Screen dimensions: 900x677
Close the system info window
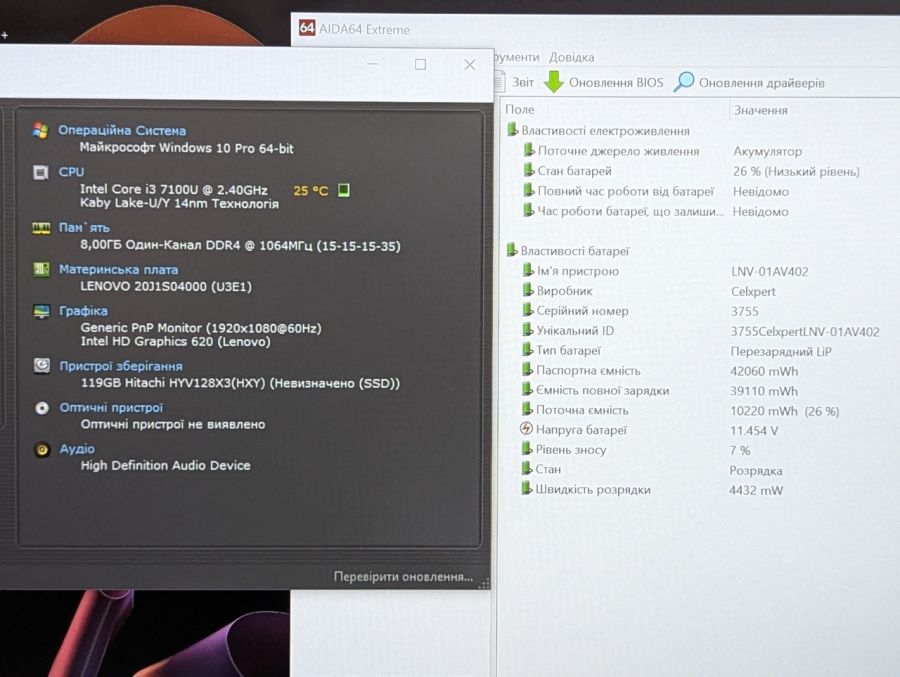coord(470,65)
